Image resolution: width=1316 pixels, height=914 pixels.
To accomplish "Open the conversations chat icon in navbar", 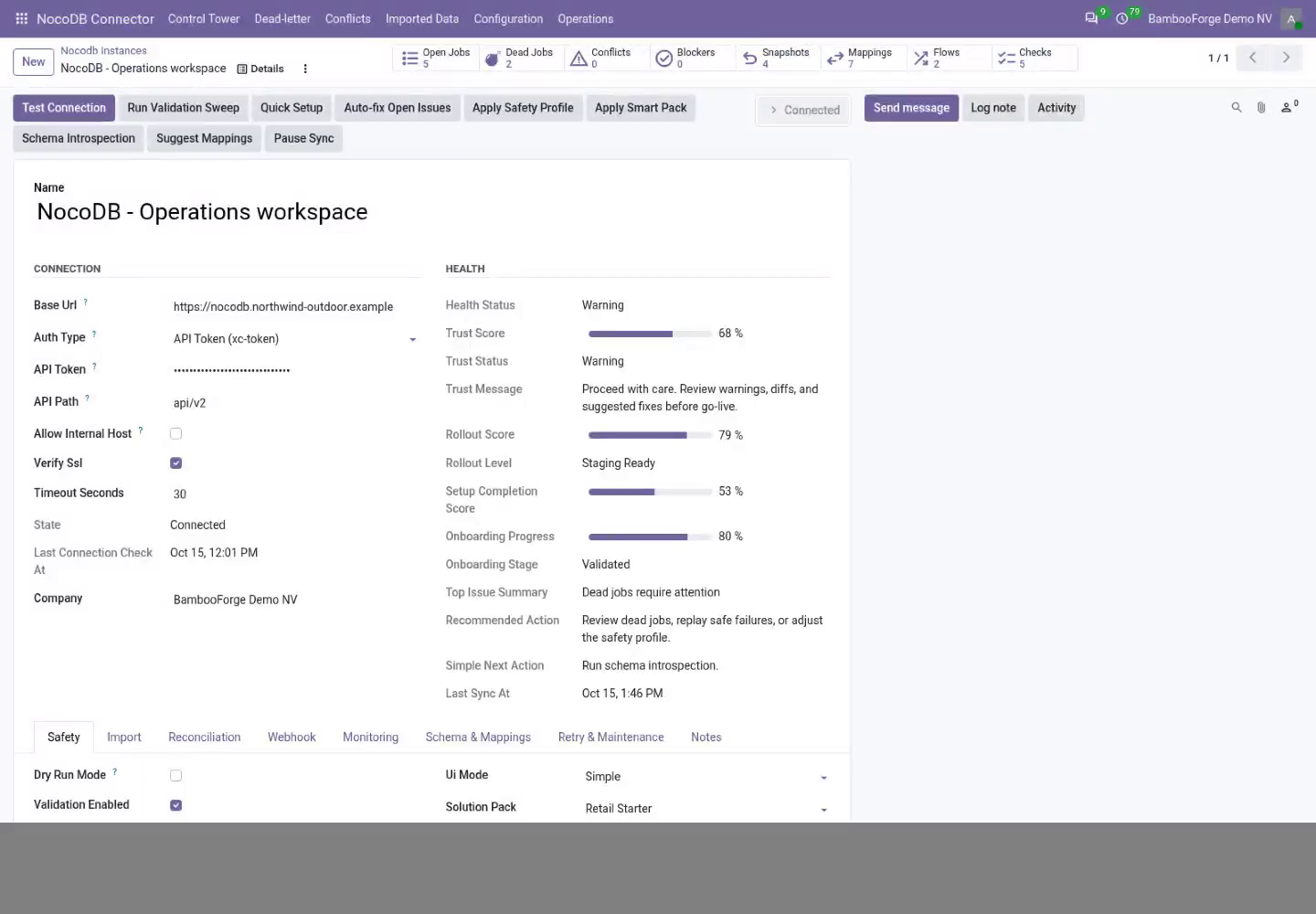I will click(1091, 18).
